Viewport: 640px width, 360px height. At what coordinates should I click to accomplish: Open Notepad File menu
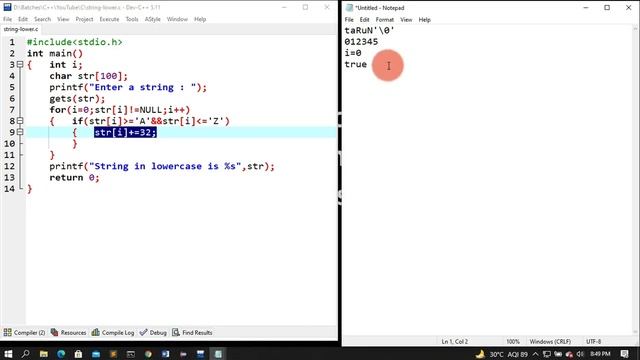(349, 20)
